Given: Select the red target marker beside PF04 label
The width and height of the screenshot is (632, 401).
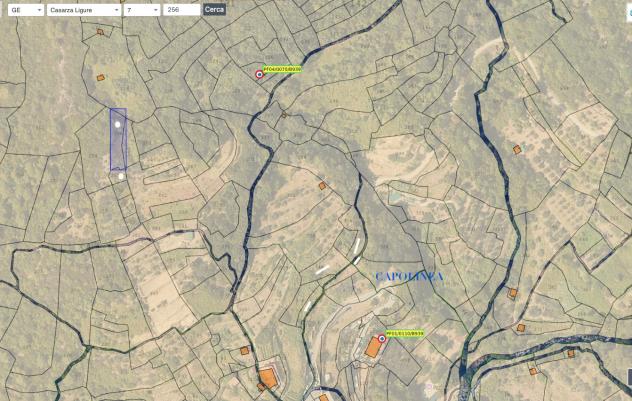Looking at the screenshot, I should (259, 74).
